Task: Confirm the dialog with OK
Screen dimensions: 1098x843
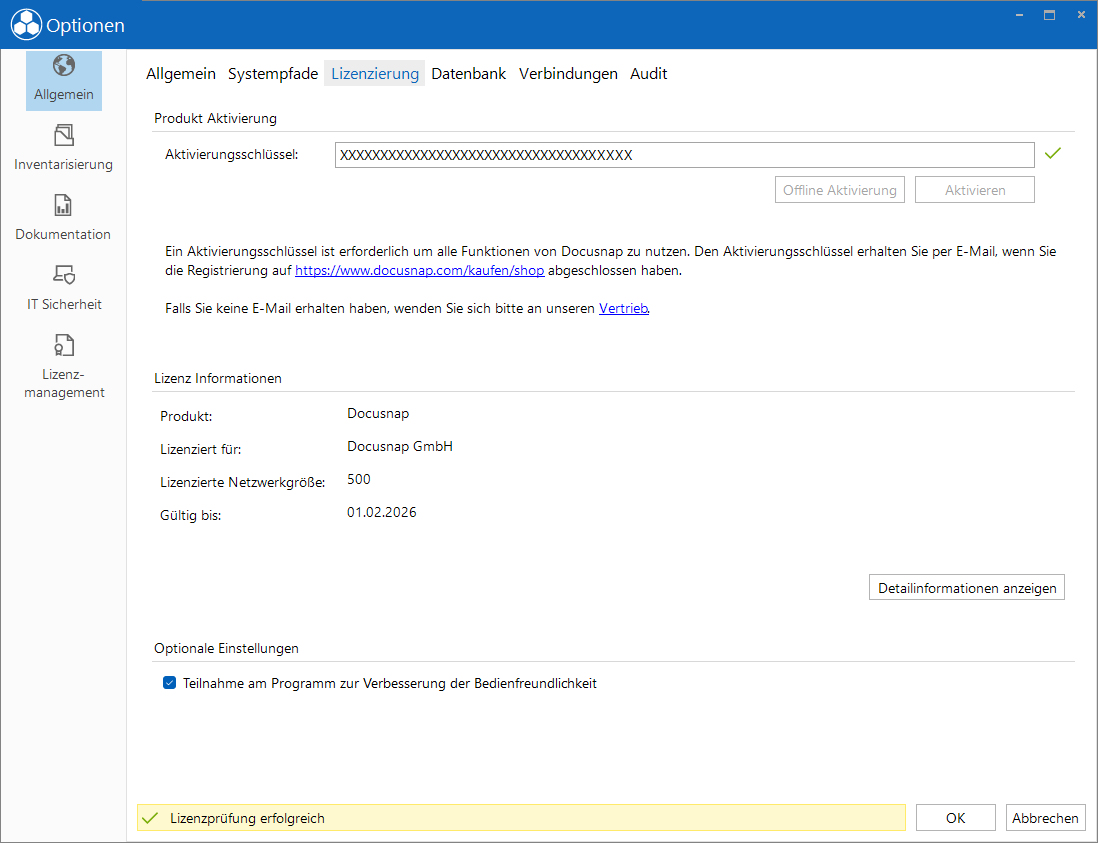Action: tap(956, 818)
